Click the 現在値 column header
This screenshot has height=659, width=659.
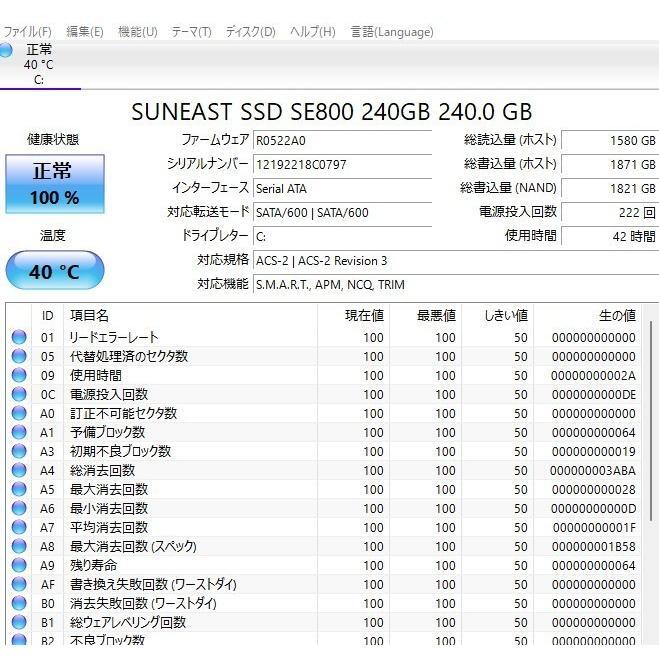(x=353, y=316)
